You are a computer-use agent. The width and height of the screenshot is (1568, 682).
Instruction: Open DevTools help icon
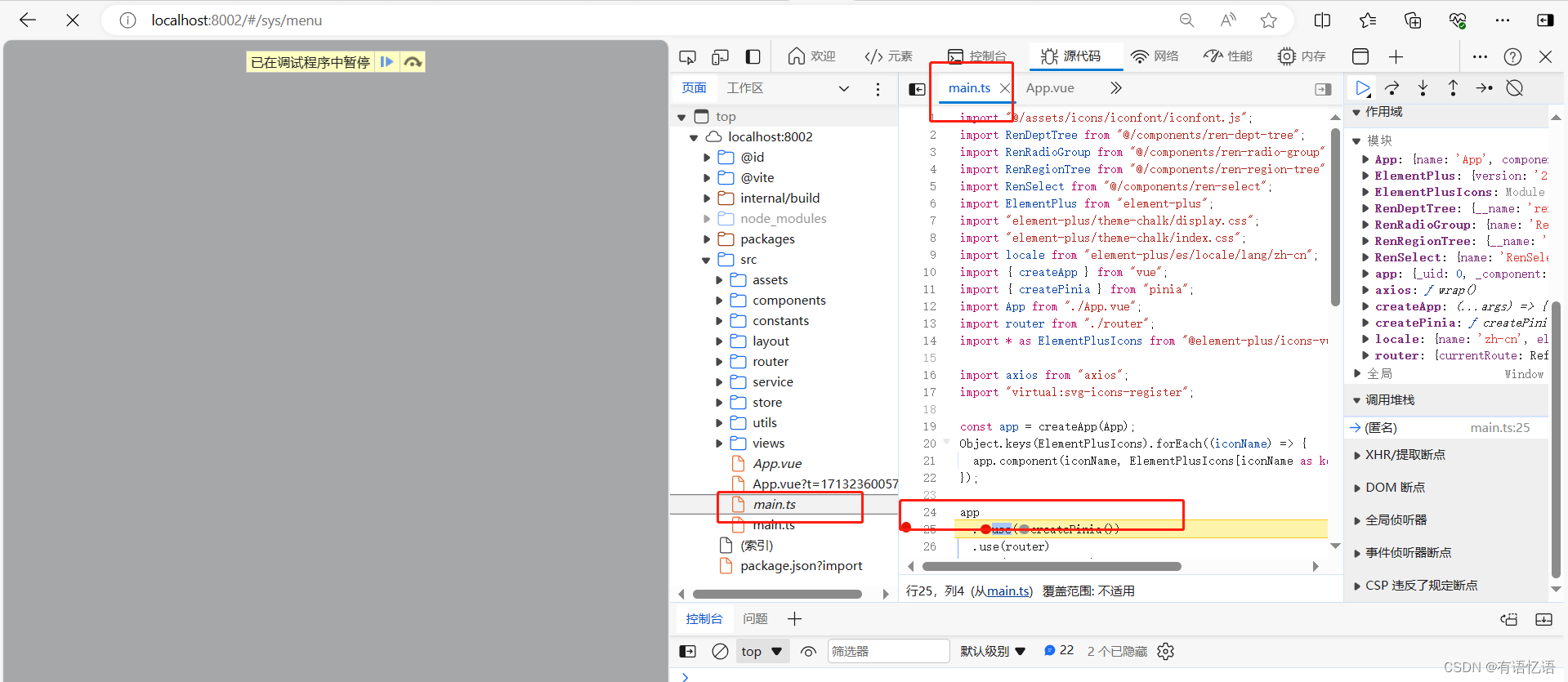click(x=1512, y=56)
